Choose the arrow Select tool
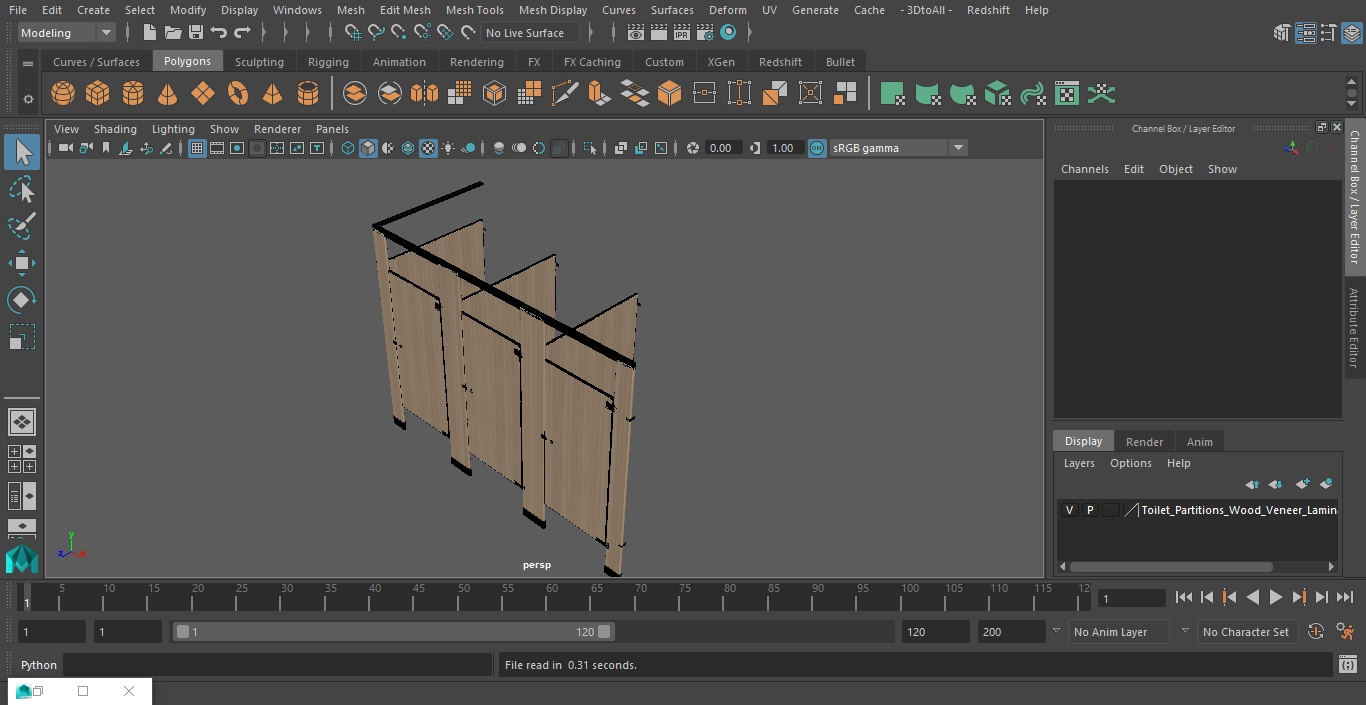Image resolution: width=1366 pixels, height=705 pixels. coord(21,152)
